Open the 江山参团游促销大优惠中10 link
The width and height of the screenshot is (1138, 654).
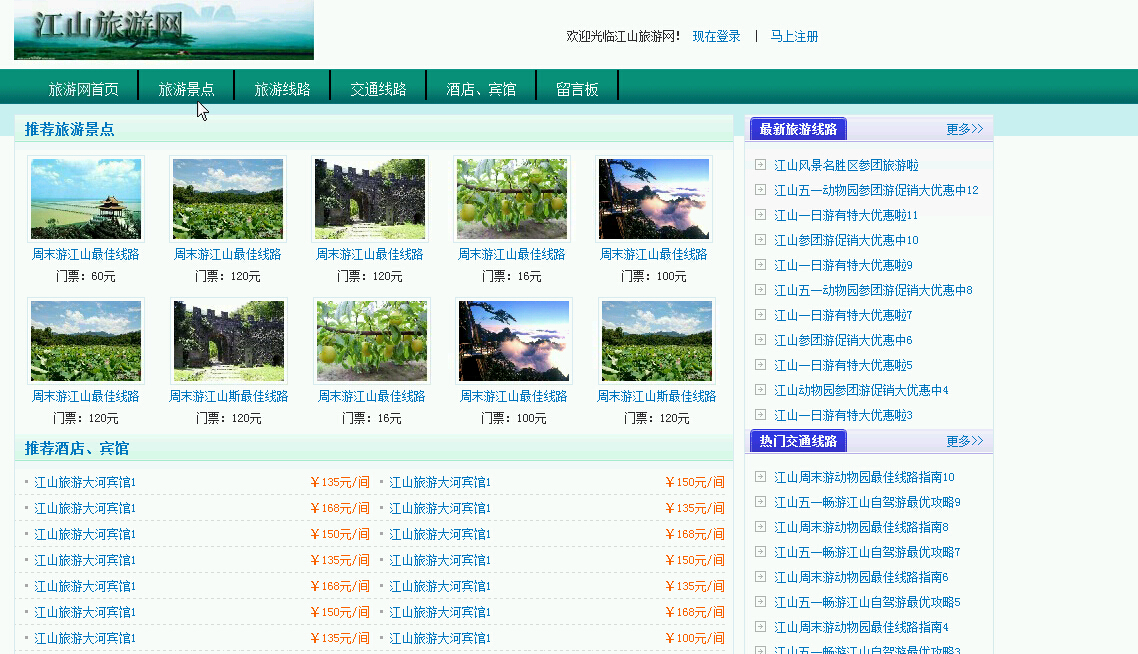(x=846, y=240)
